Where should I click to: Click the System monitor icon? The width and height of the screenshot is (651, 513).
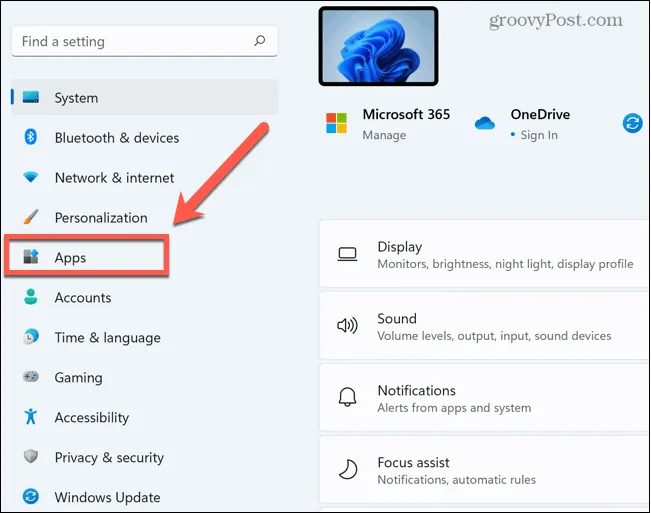tap(31, 97)
